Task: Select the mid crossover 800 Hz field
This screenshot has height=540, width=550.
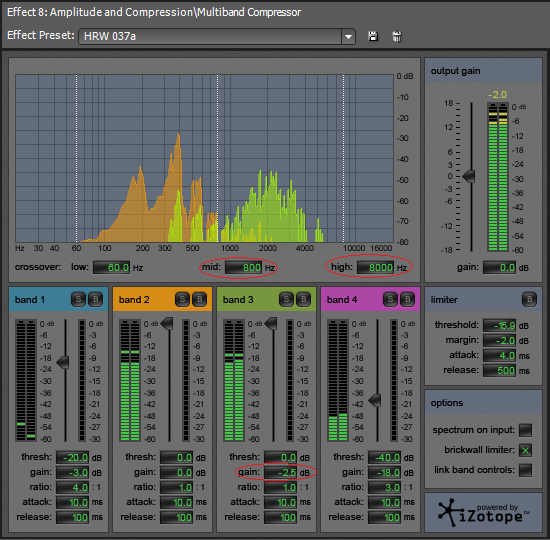Action: click(x=244, y=268)
